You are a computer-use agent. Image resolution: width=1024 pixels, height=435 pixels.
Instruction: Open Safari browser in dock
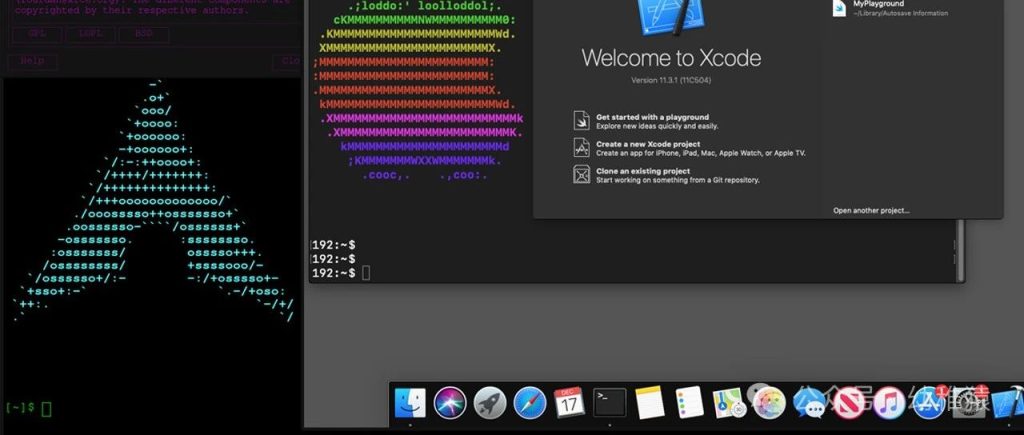[530, 403]
